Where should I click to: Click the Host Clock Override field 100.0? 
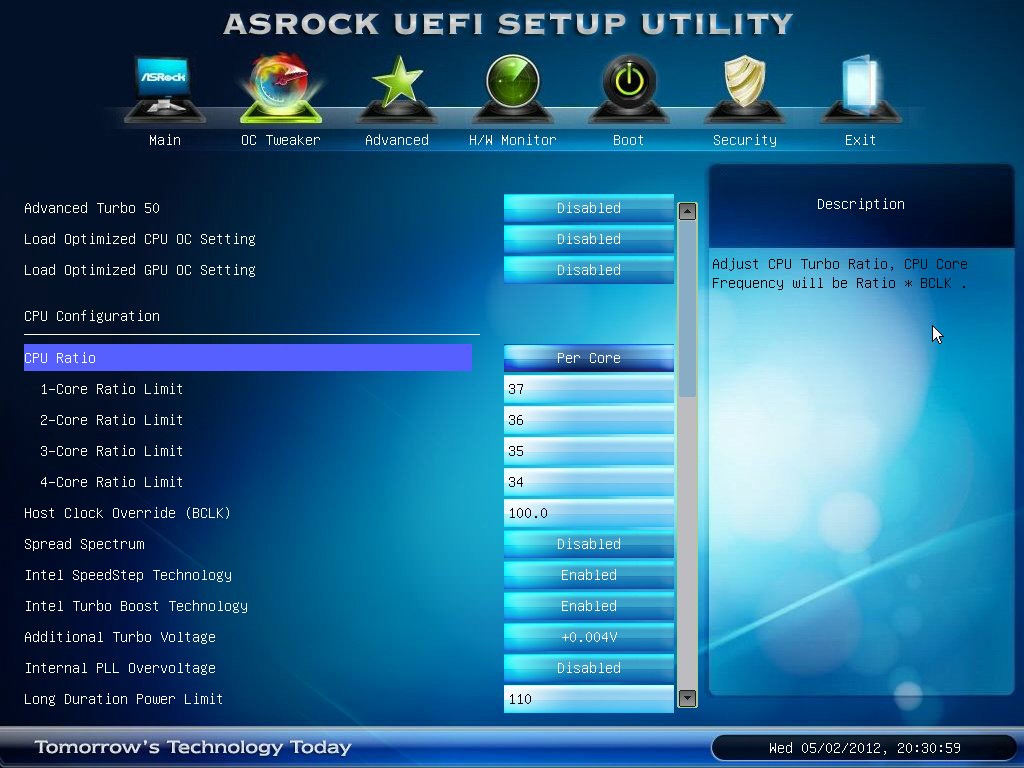pyautogui.click(x=588, y=513)
